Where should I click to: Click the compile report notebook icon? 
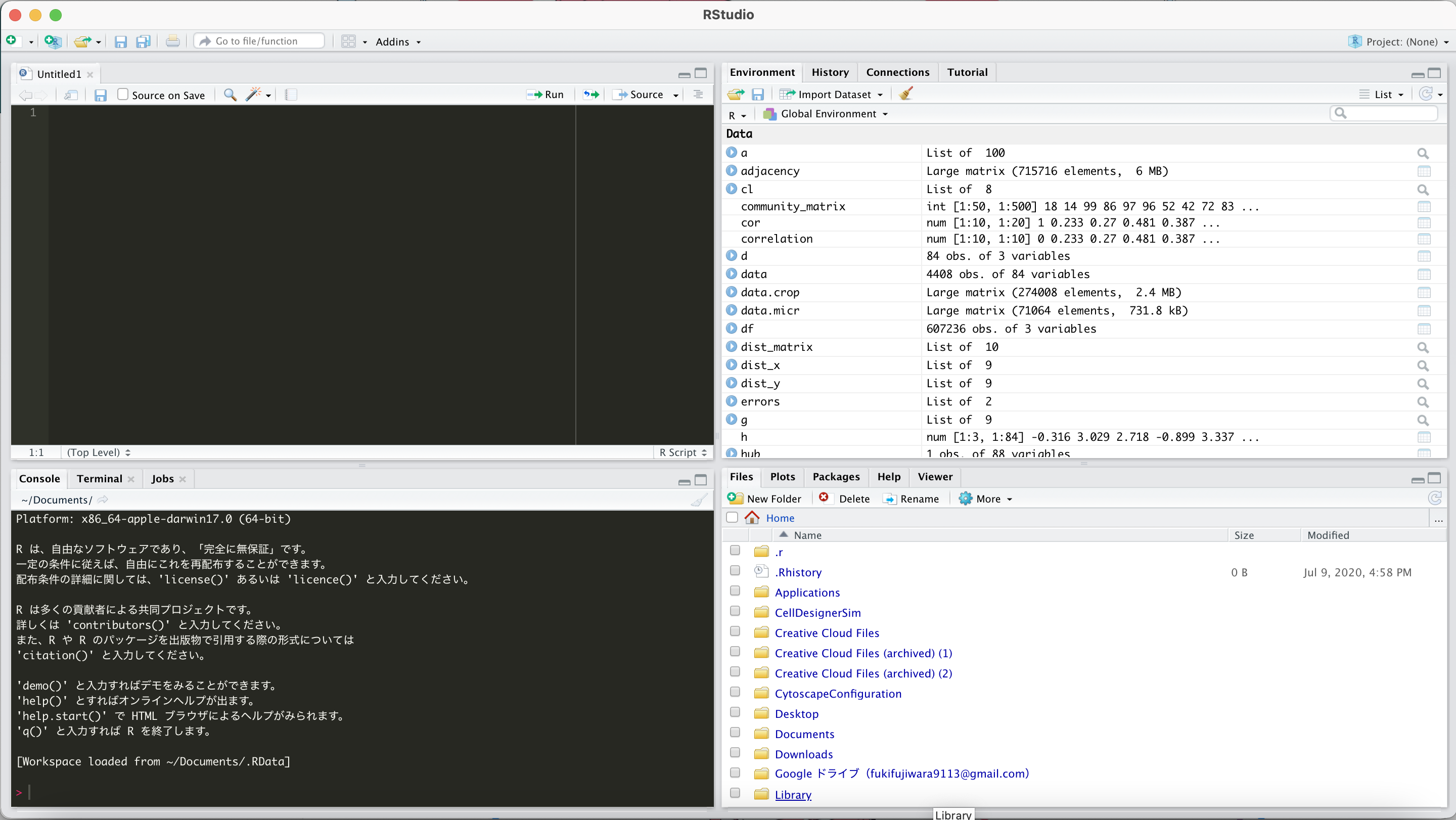(x=290, y=95)
